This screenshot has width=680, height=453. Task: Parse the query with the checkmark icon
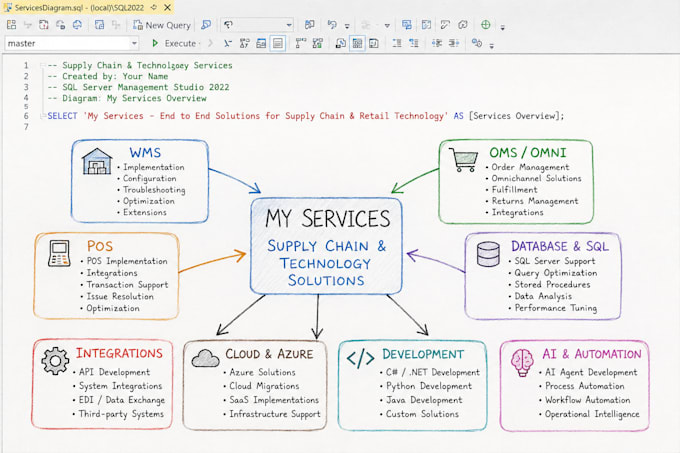[x=228, y=43]
